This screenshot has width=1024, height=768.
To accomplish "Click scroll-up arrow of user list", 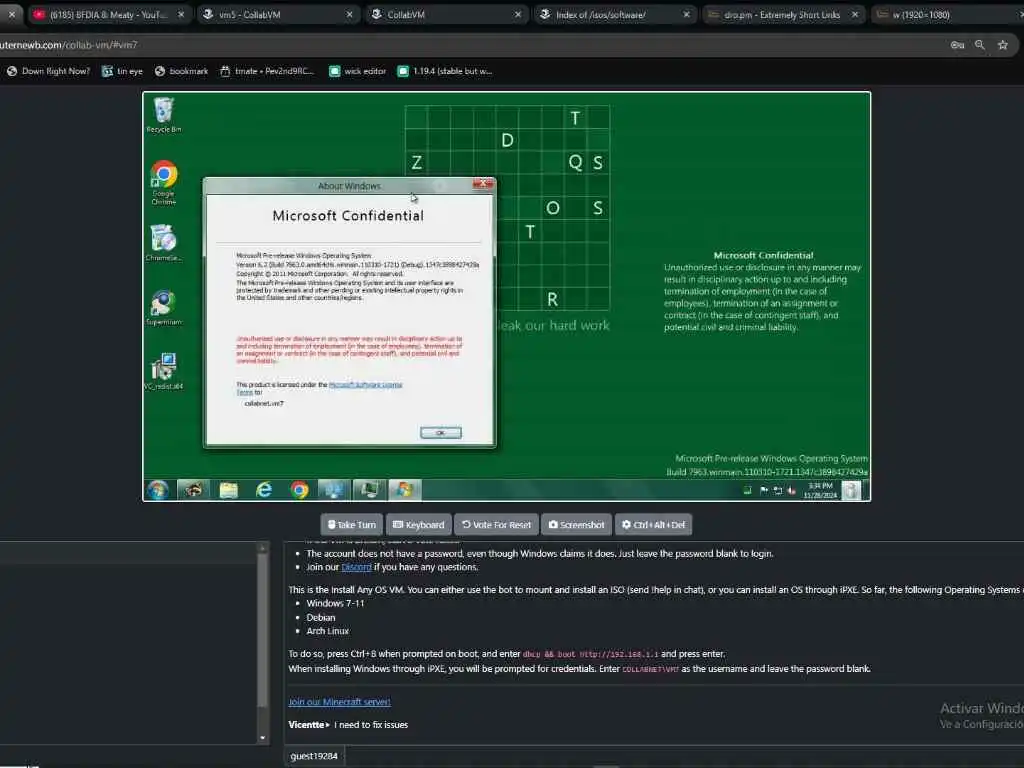I will pyautogui.click(x=263, y=548).
